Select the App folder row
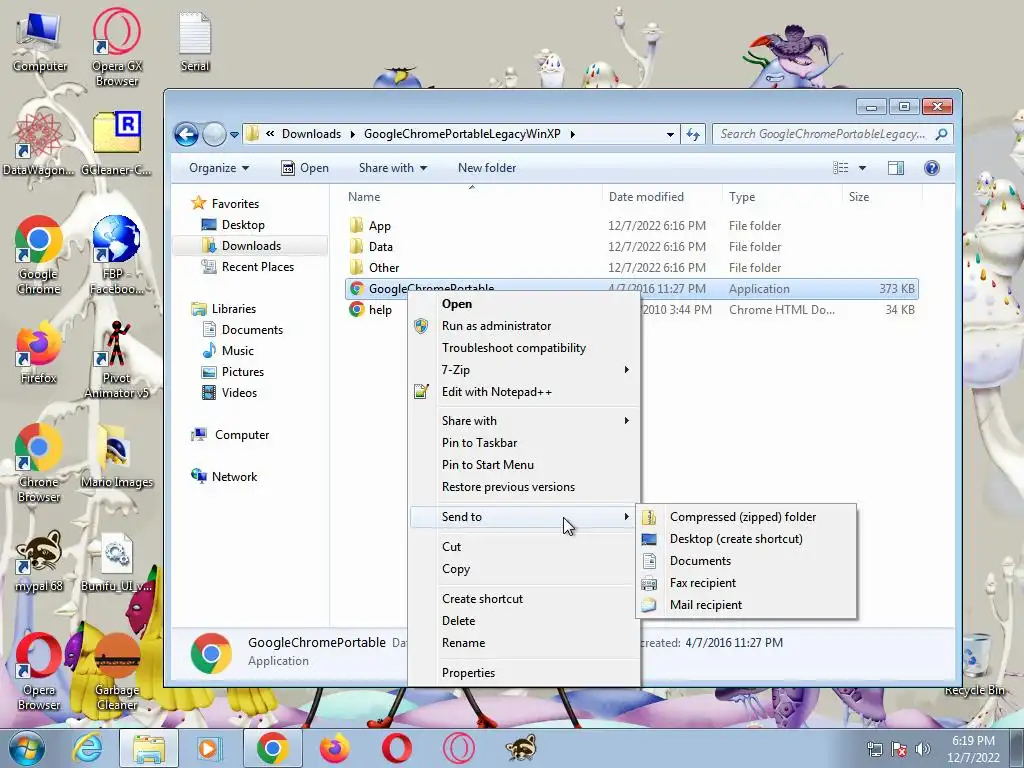This screenshot has height=768, width=1024. [631, 226]
